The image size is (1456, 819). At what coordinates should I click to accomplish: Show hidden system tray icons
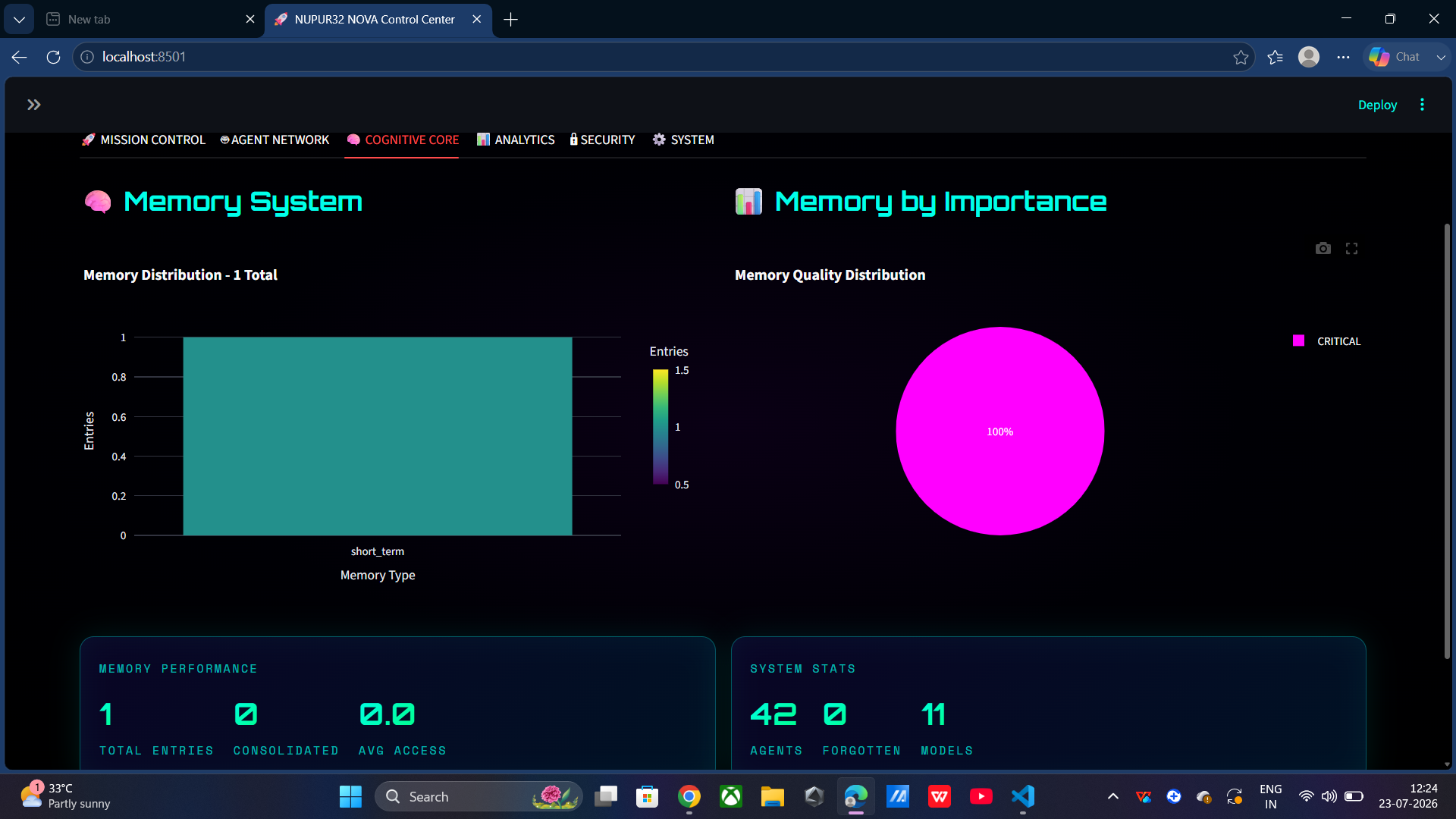pos(1112,796)
